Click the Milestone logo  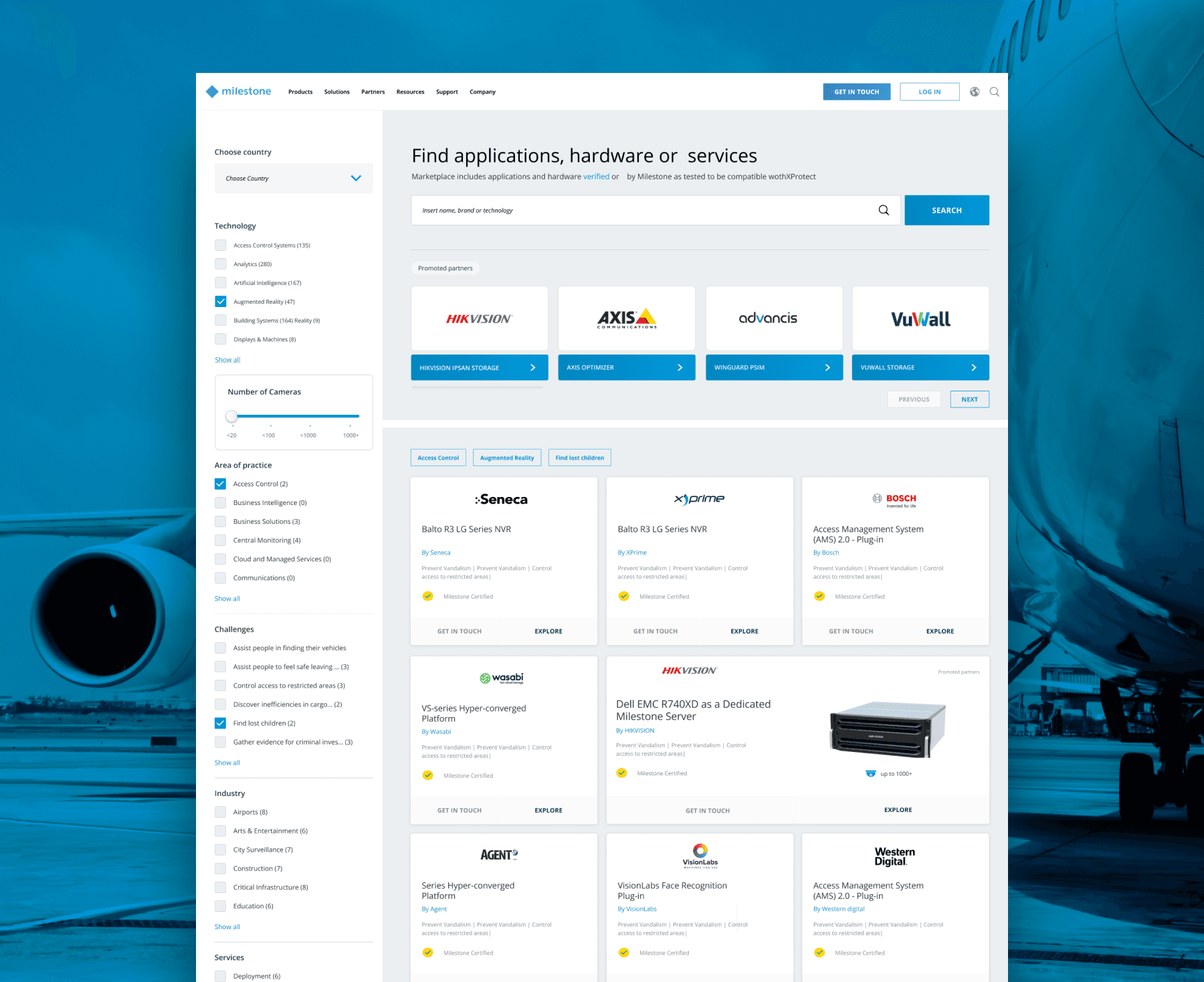[x=238, y=92]
